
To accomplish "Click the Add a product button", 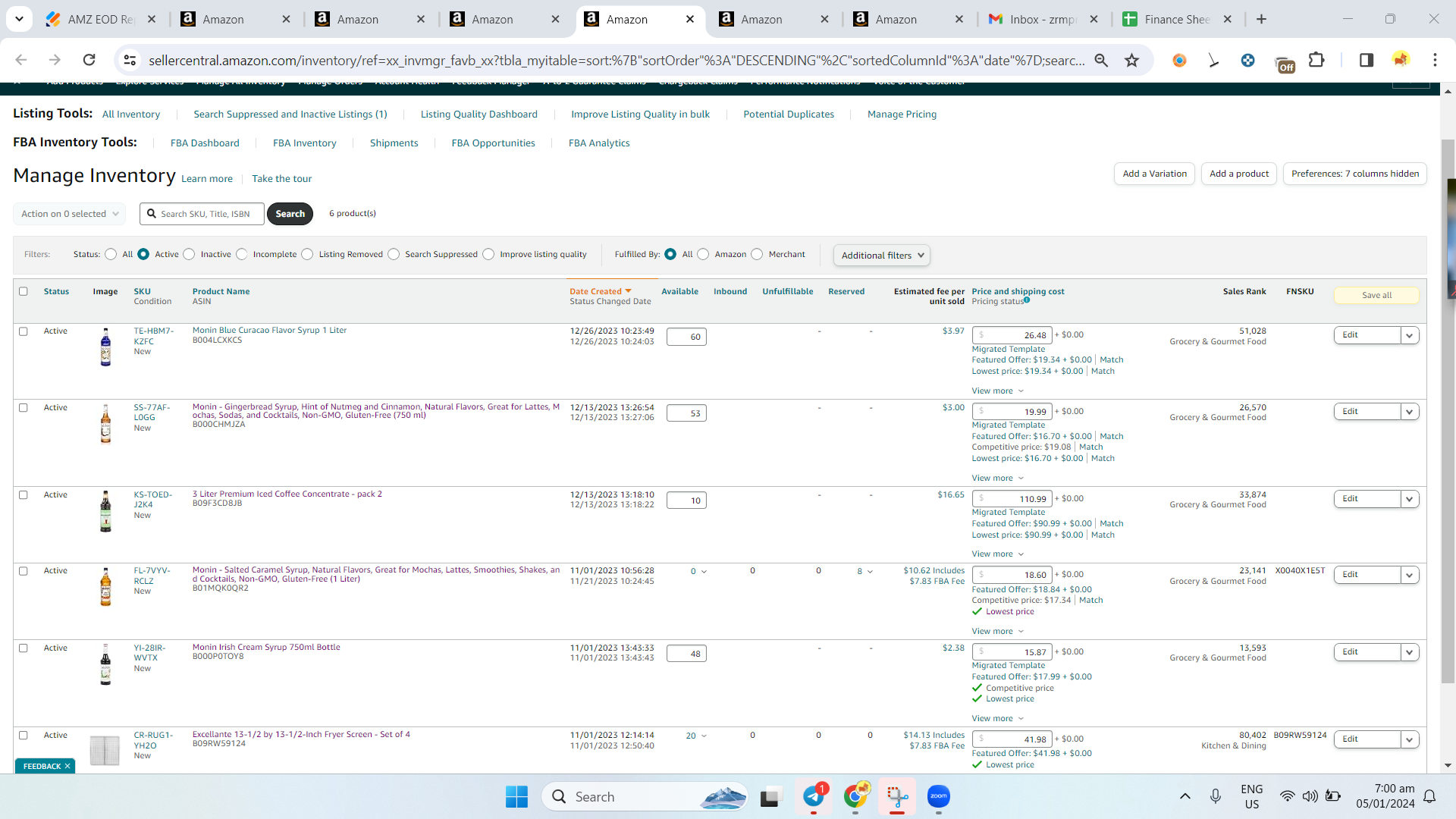I will point(1239,174).
